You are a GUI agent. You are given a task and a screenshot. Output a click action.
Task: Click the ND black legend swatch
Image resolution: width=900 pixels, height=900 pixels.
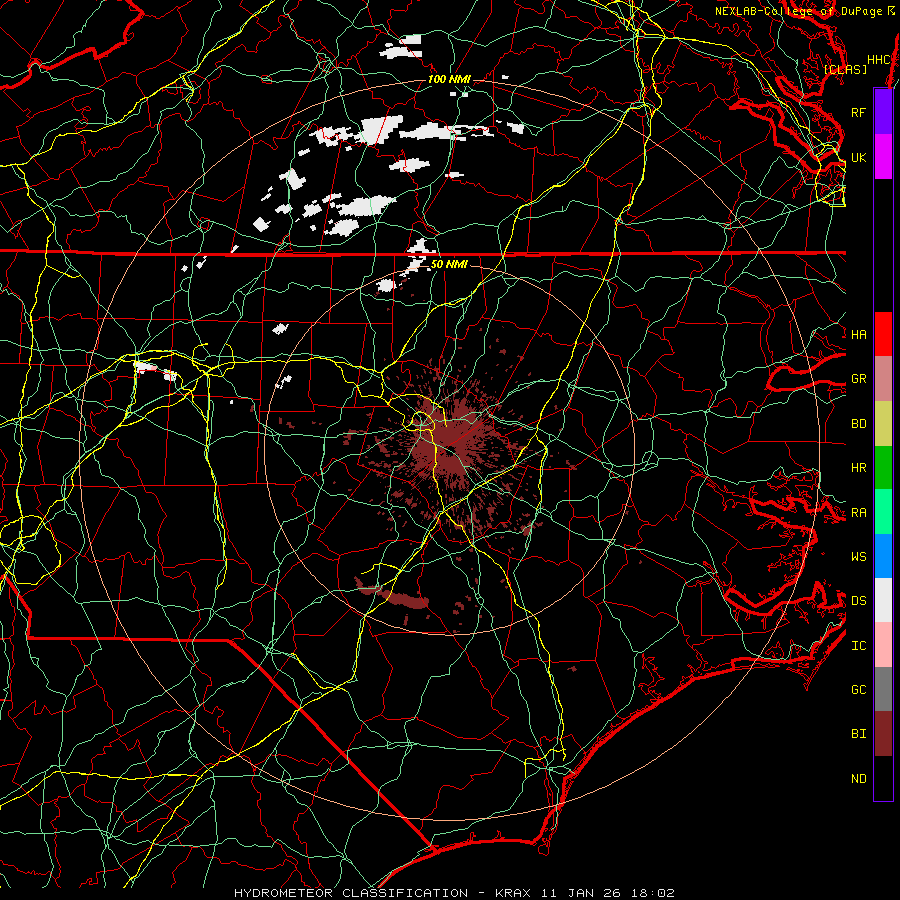pos(883,778)
